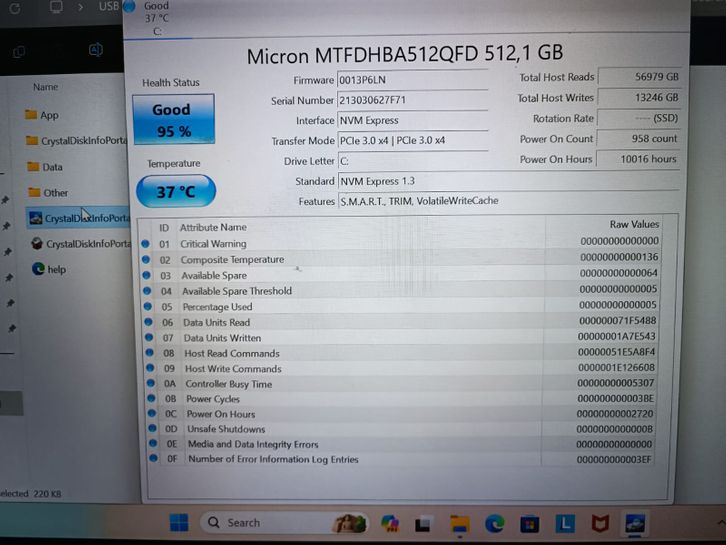This screenshot has width=726, height=545.
Task: Click the blue status dot for Percentage Used
Action: [148, 306]
